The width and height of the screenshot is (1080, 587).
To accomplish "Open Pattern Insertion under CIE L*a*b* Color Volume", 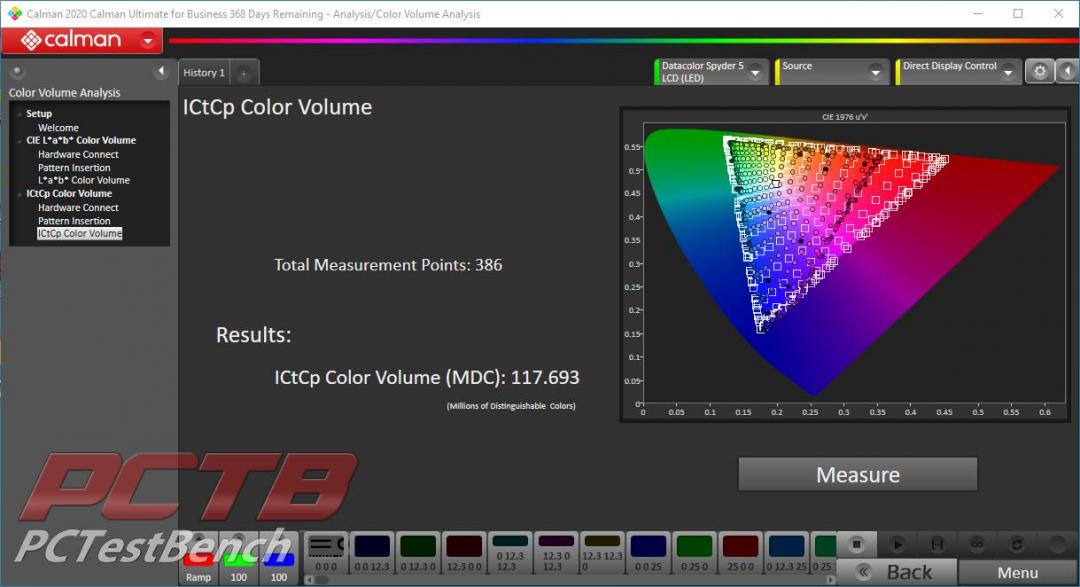I will (74, 167).
